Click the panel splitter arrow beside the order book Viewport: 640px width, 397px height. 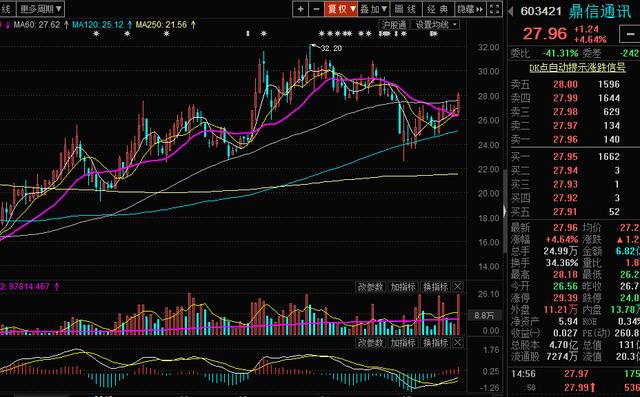pos(505,211)
